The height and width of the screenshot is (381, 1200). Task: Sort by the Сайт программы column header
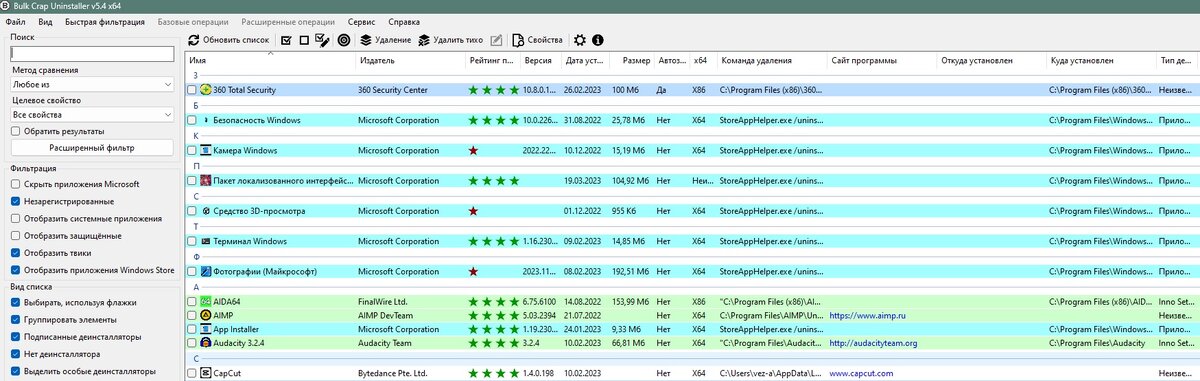coord(881,60)
